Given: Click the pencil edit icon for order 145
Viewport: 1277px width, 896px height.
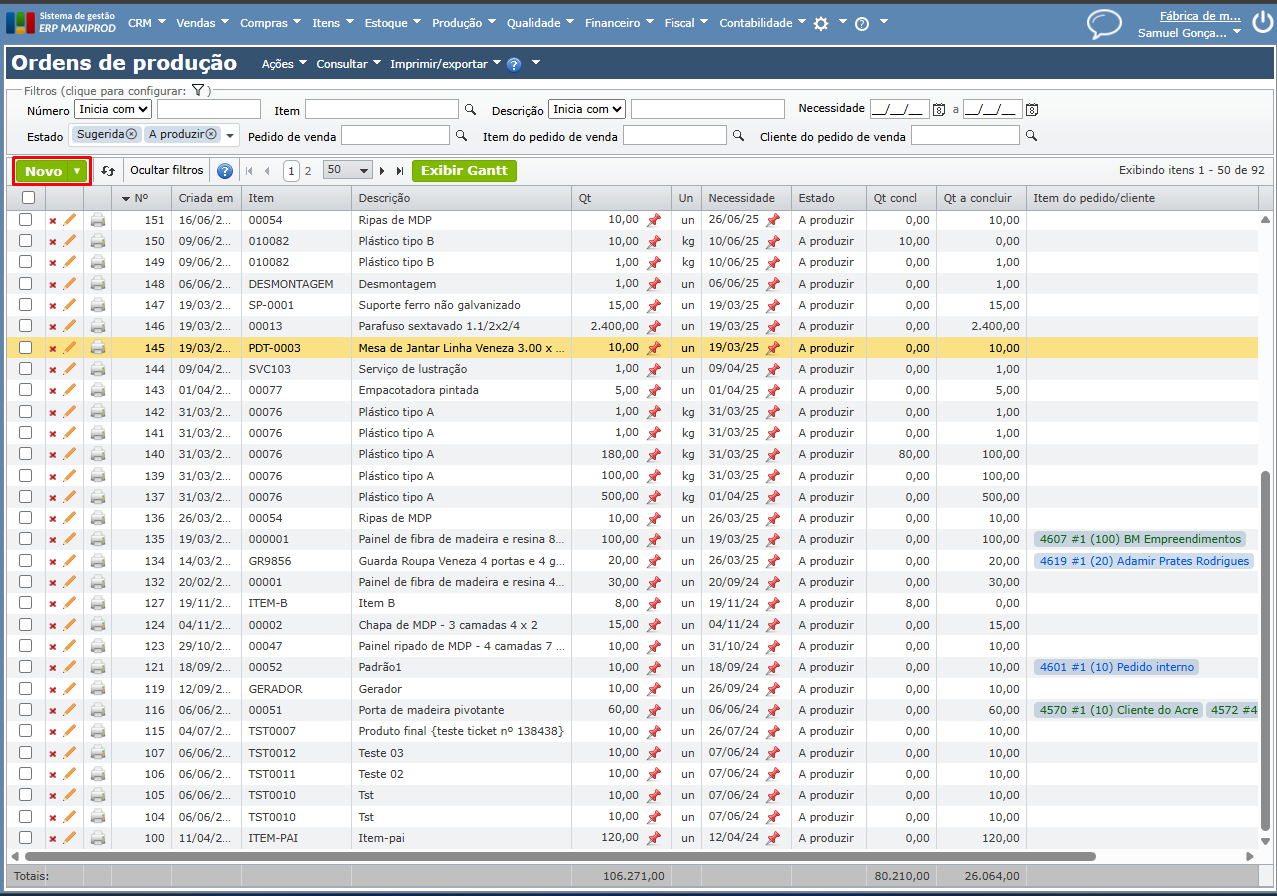Looking at the screenshot, I should (69, 347).
